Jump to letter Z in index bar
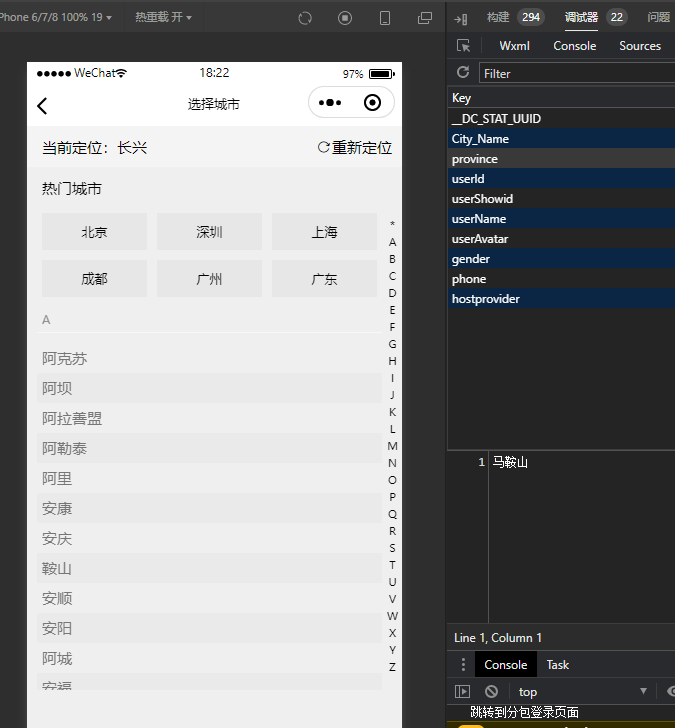This screenshot has height=728, width=675. (x=392, y=667)
